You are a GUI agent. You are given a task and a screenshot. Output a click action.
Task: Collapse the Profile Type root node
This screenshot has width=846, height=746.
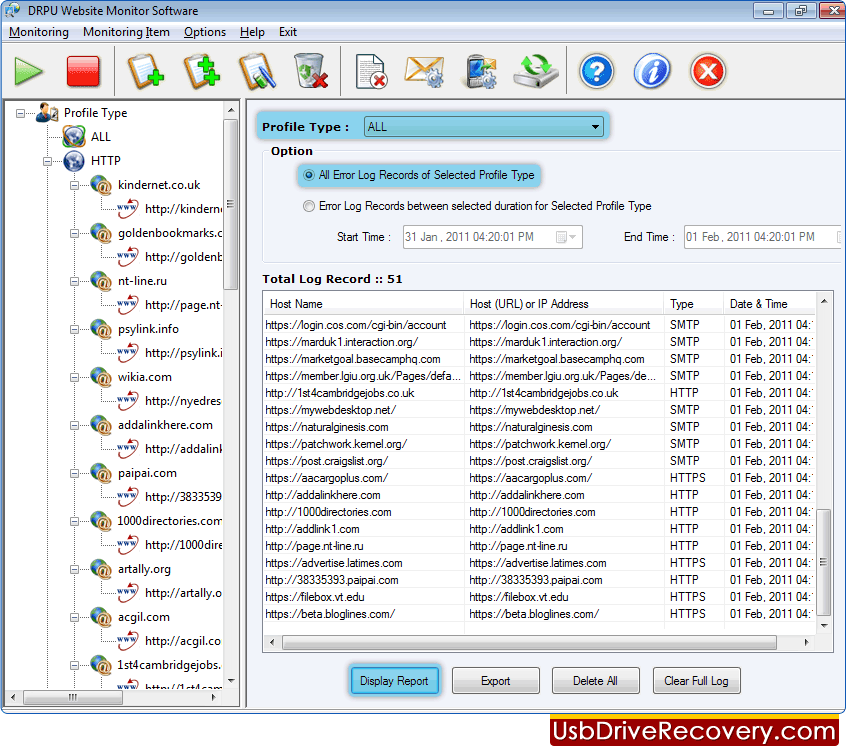(x=20, y=113)
